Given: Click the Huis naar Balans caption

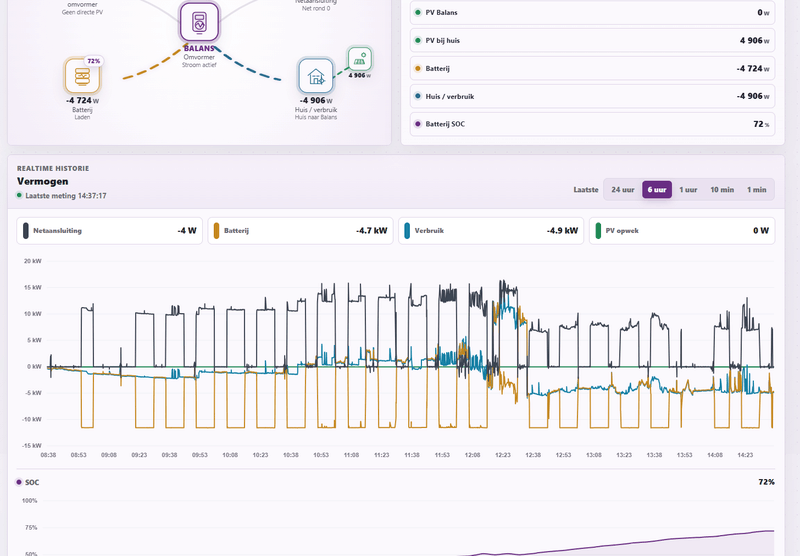Looking at the screenshot, I should point(316,117).
